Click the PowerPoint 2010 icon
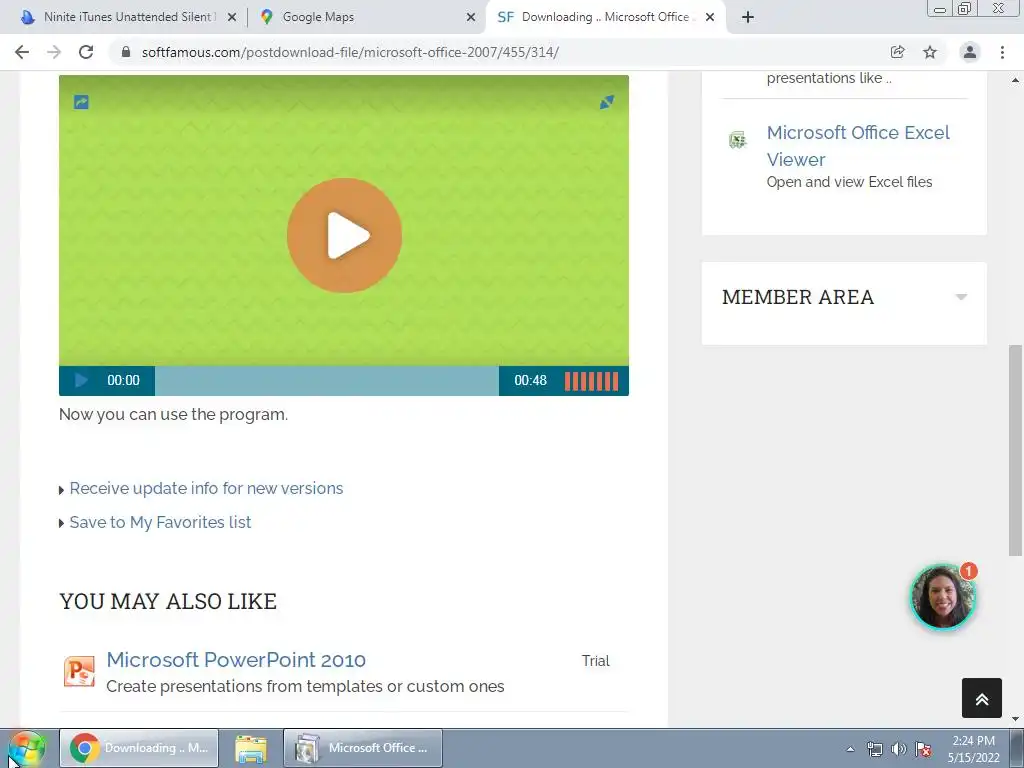 (x=79, y=671)
